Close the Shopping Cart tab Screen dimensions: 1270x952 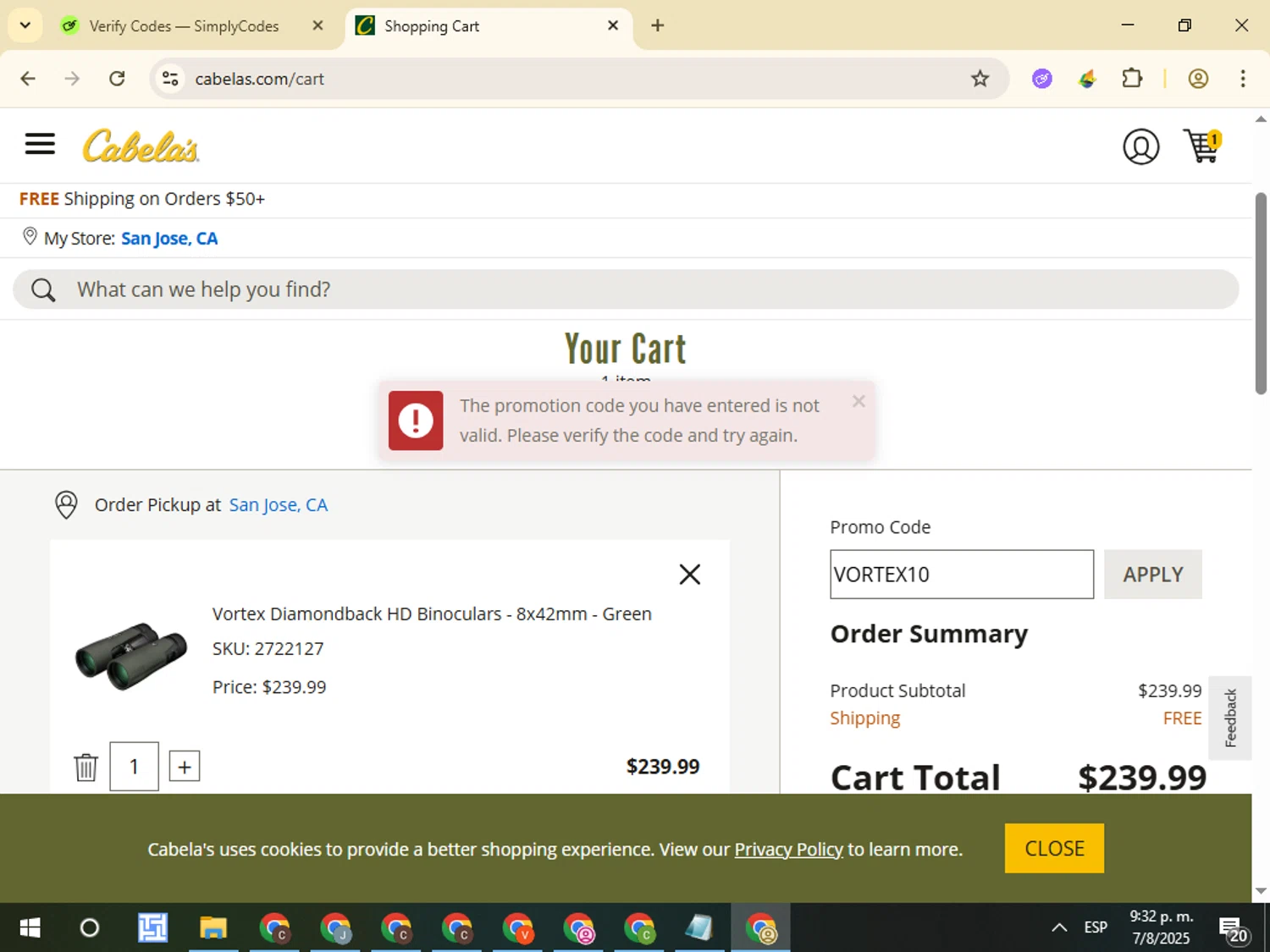point(613,25)
